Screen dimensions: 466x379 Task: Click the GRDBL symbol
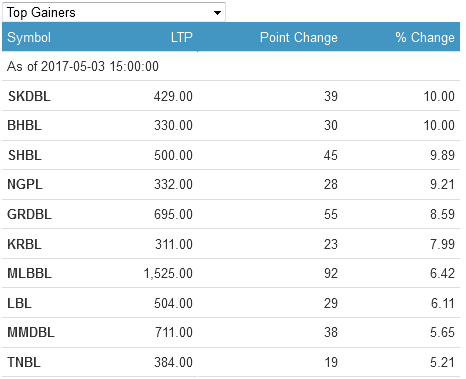pyautogui.click(x=29, y=214)
